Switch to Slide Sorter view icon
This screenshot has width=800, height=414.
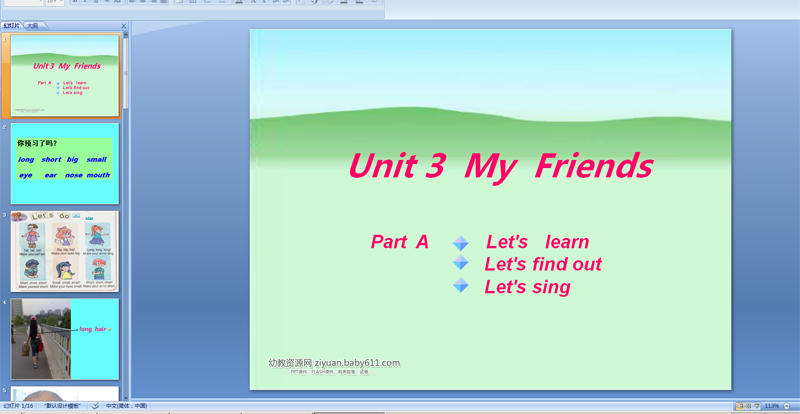[x=748, y=406]
